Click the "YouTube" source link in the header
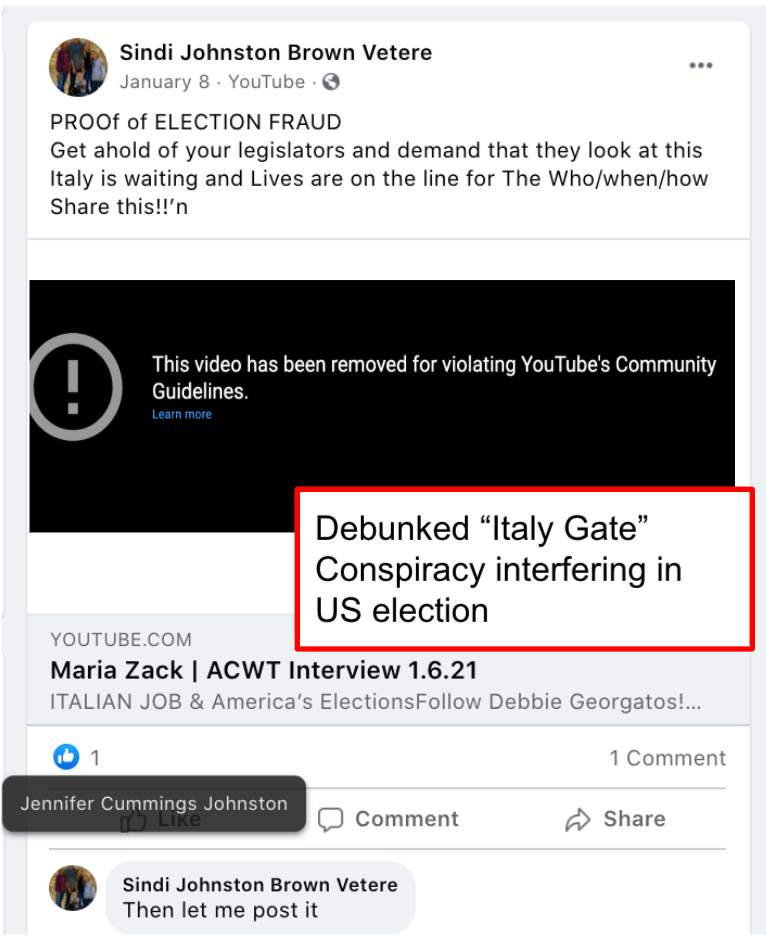 point(266,82)
